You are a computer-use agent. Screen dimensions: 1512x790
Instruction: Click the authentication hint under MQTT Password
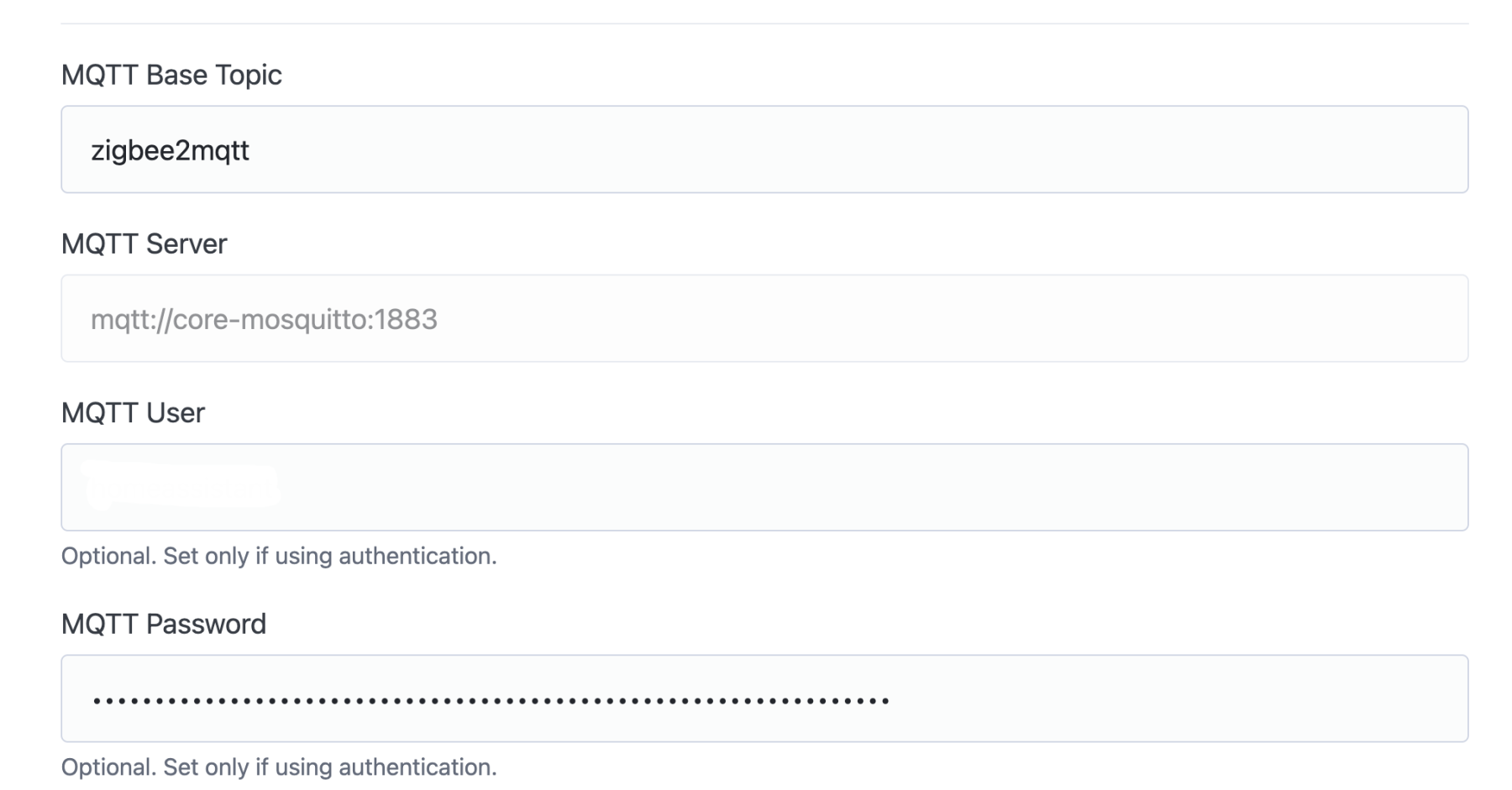(x=279, y=766)
